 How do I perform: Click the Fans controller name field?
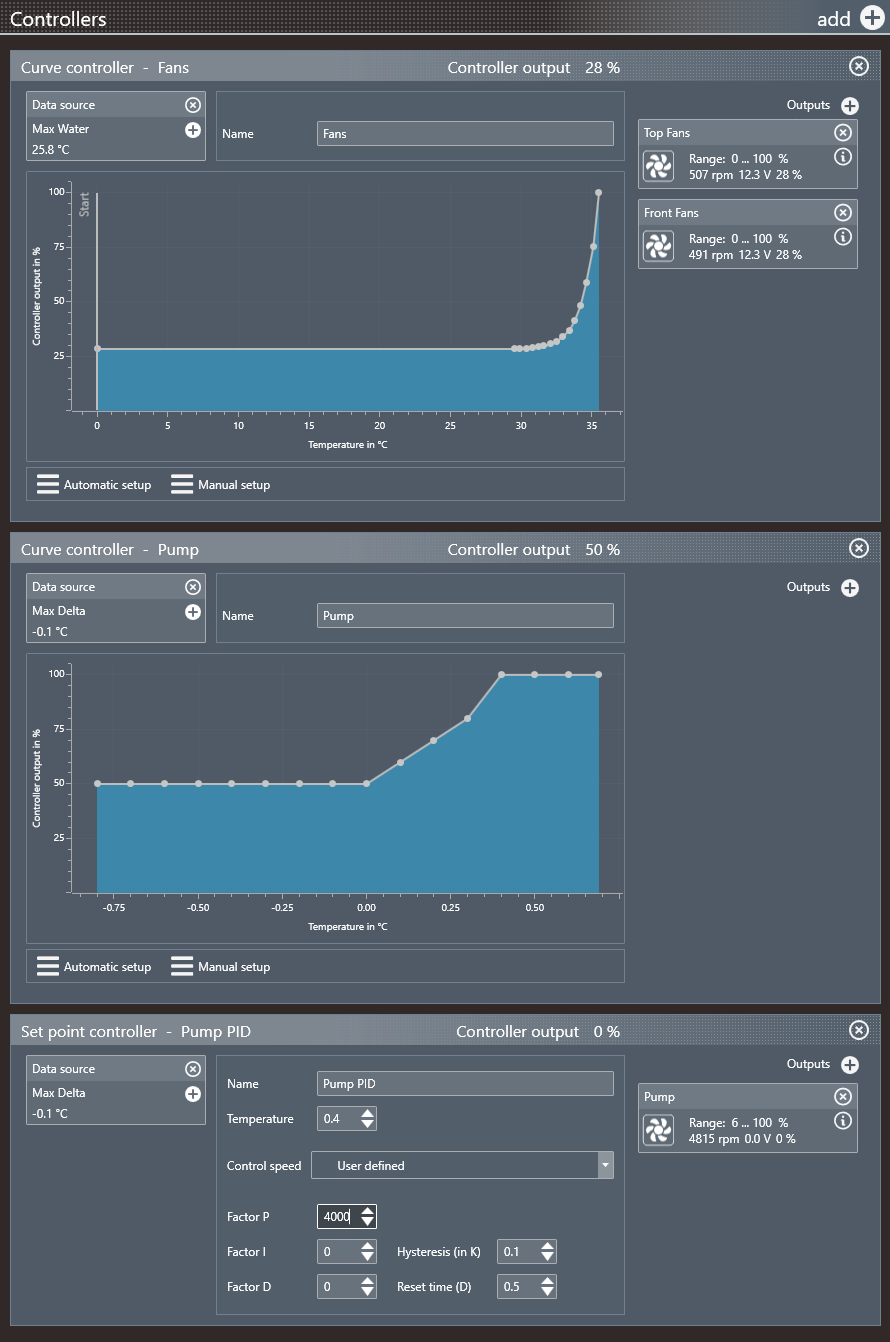(x=465, y=134)
